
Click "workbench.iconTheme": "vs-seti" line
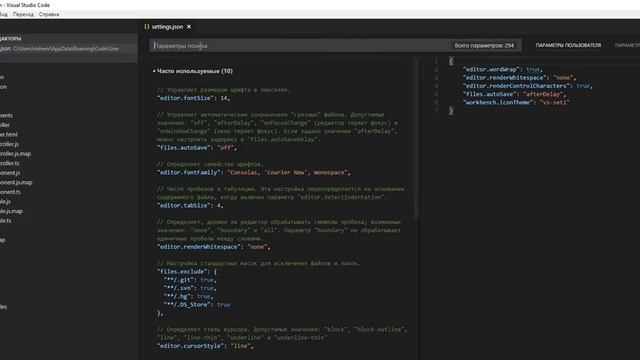click(x=516, y=102)
